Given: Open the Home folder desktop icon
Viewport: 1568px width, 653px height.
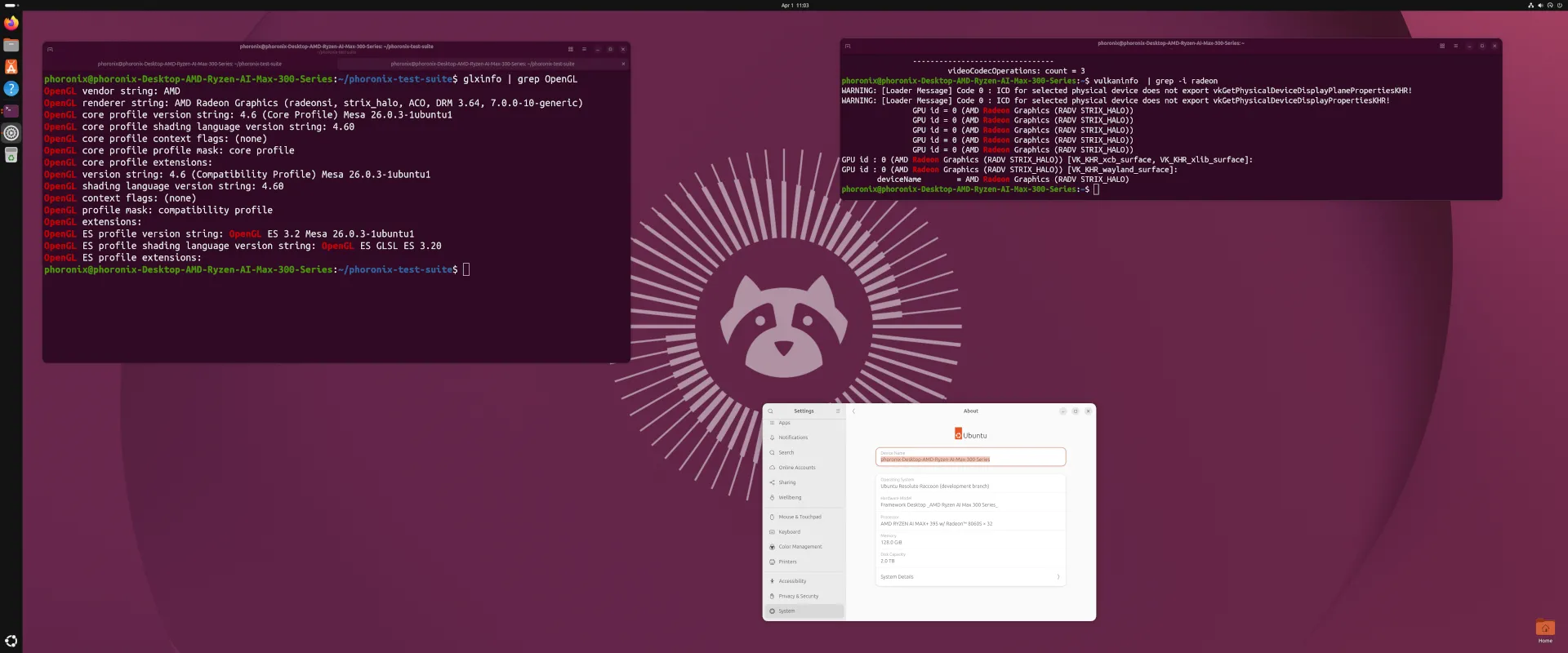Looking at the screenshot, I should pyautogui.click(x=1545, y=629).
